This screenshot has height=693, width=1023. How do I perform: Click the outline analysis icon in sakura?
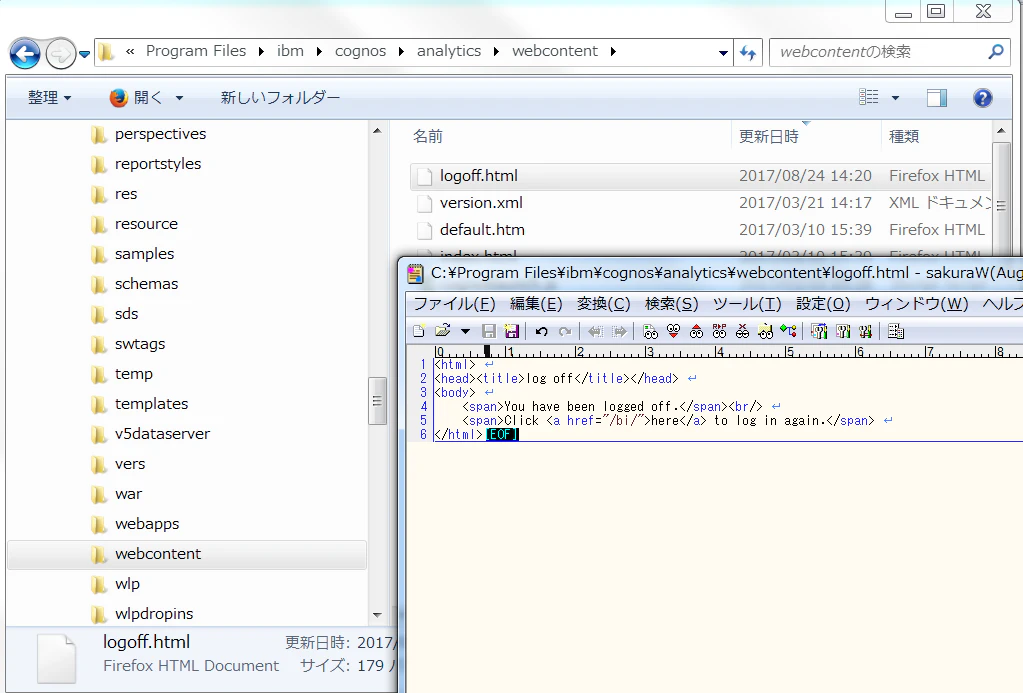(789, 331)
